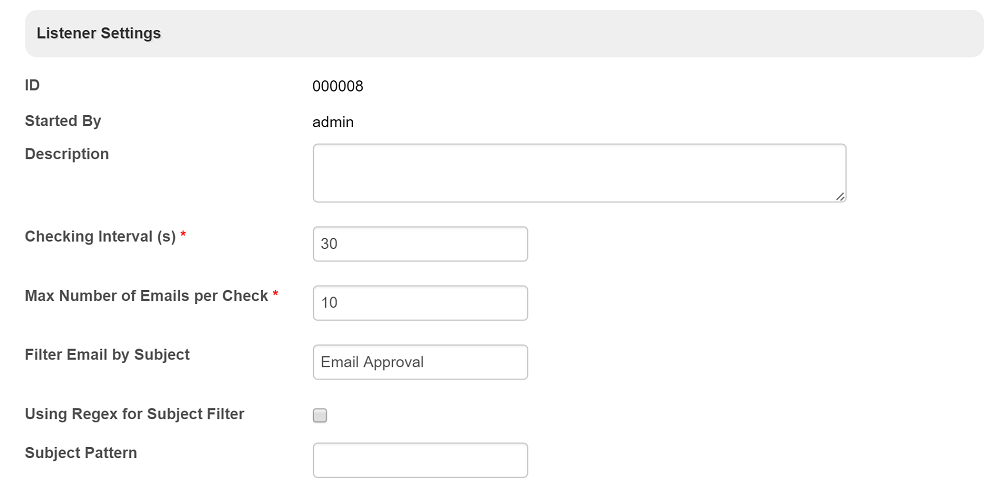Click the Filter Email by Subject label
Image resolution: width=1000 pixels, height=489 pixels.
click(x=107, y=354)
